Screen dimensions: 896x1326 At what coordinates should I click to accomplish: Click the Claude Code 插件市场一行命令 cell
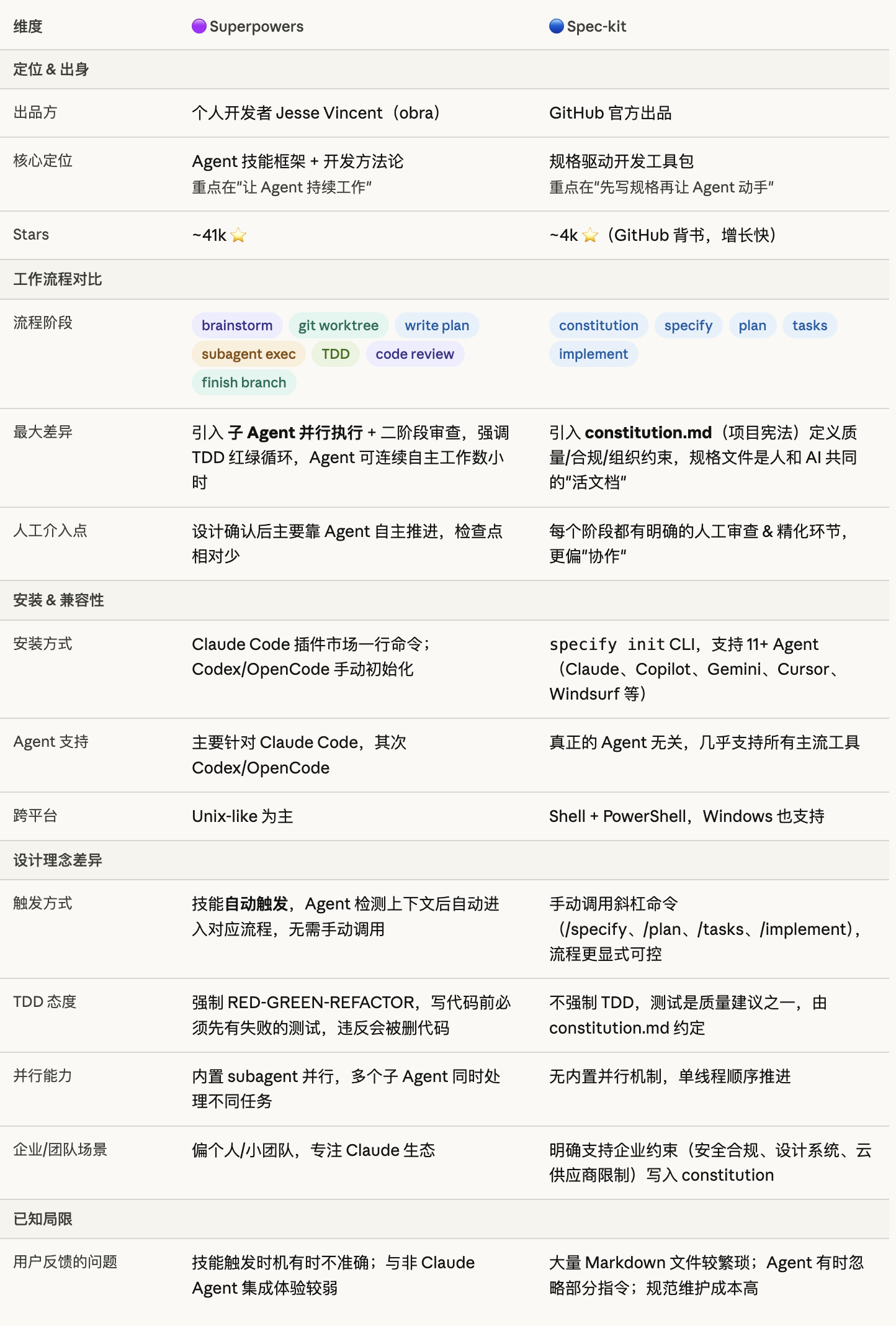click(312, 657)
